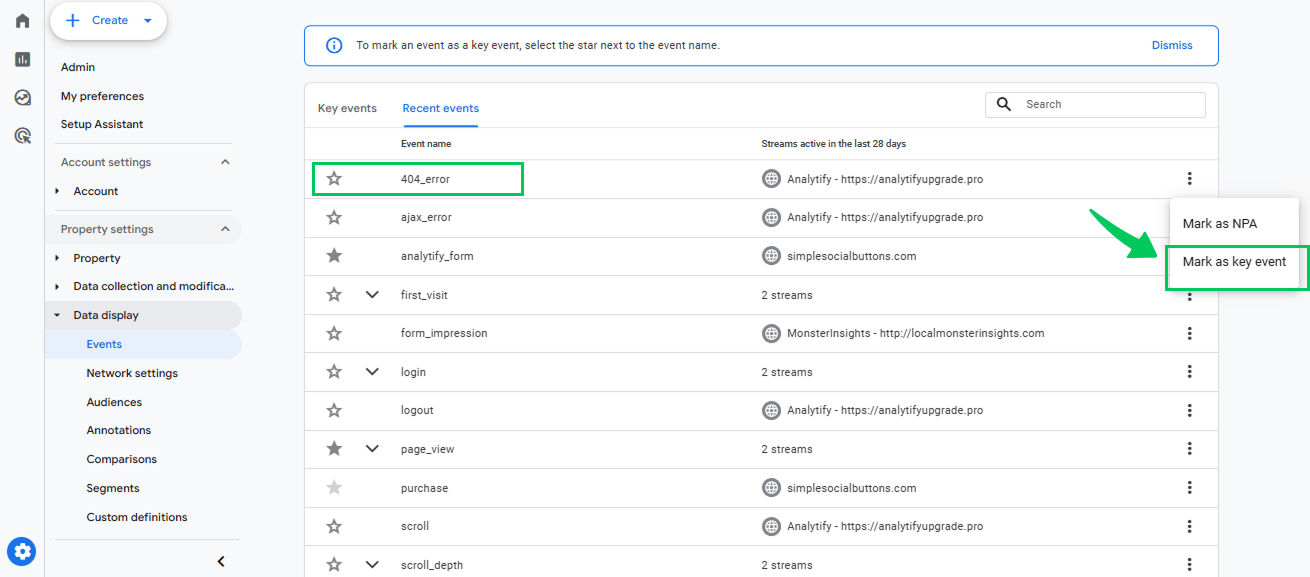This screenshot has height=577, width=1310.
Task: Open three-dot menu for 404_error row
Action: point(1189,179)
